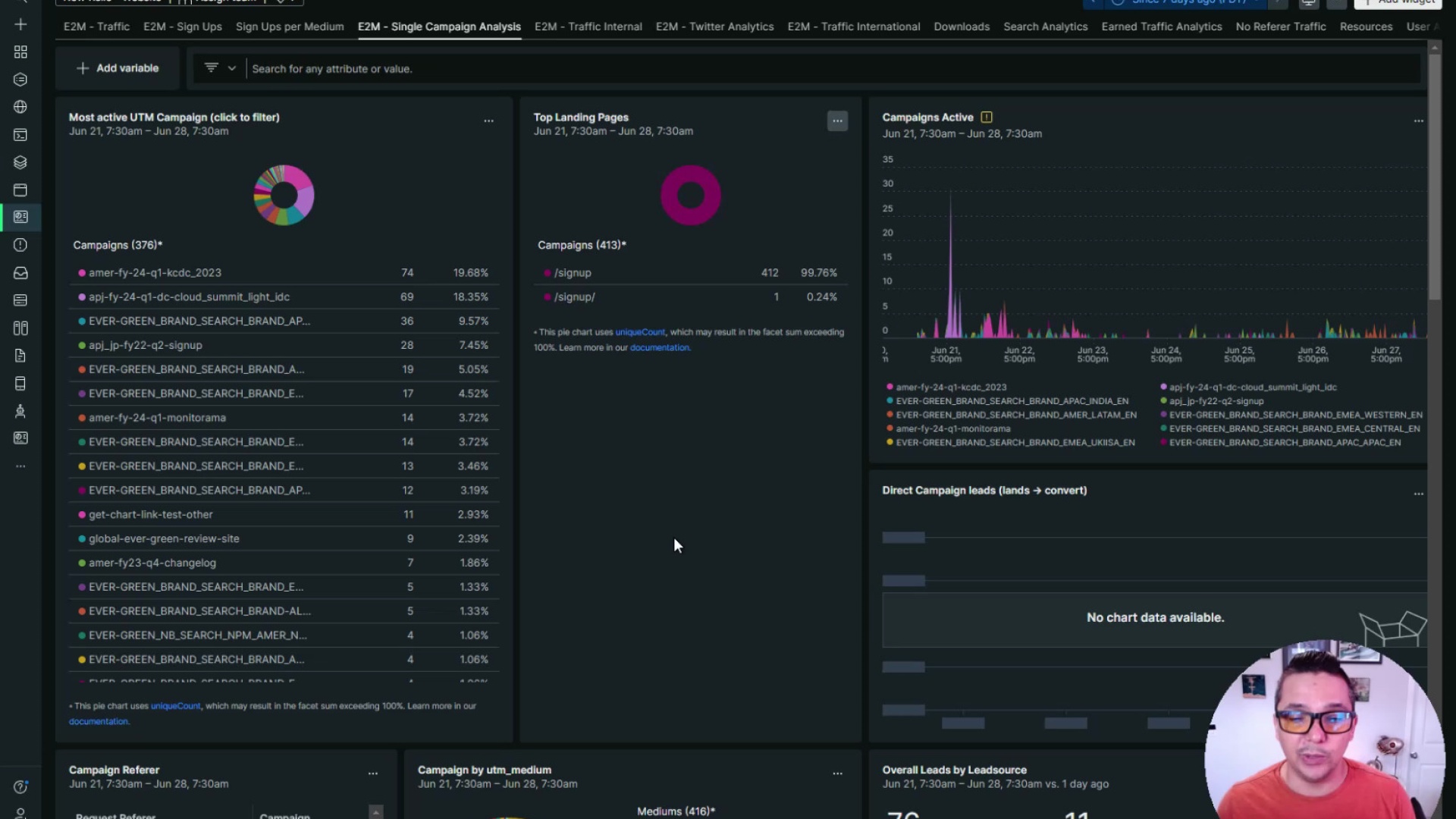Open options menu of Campaigns Active widget
Viewport: 1456px width, 819px height.
pos(1418,121)
